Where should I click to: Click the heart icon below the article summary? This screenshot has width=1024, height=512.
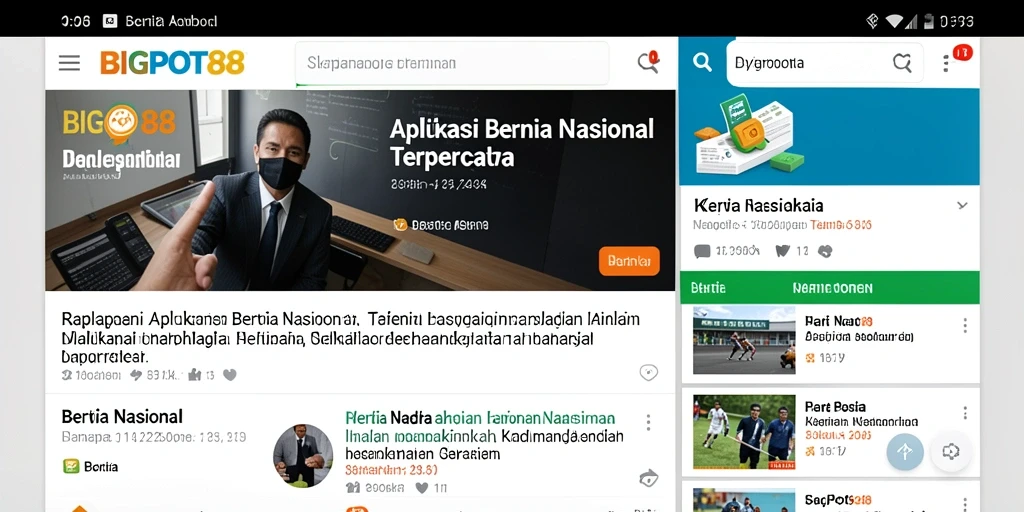click(x=229, y=375)
